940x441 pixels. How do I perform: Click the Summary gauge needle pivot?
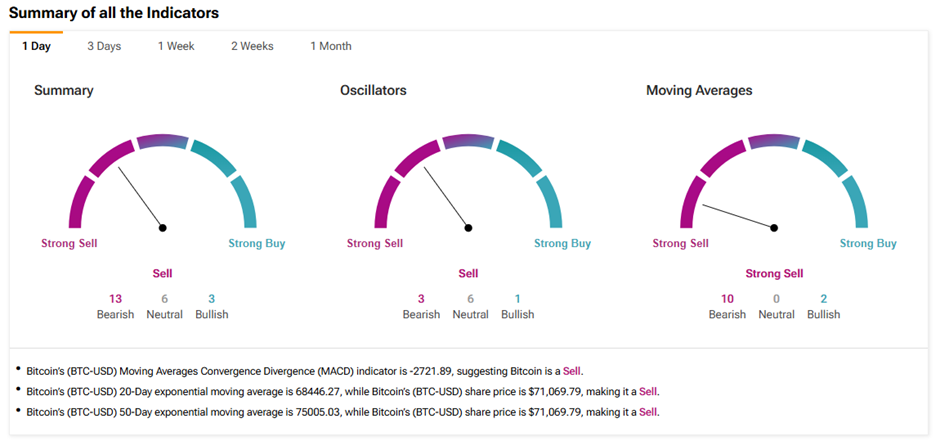[x=163, y=228]
